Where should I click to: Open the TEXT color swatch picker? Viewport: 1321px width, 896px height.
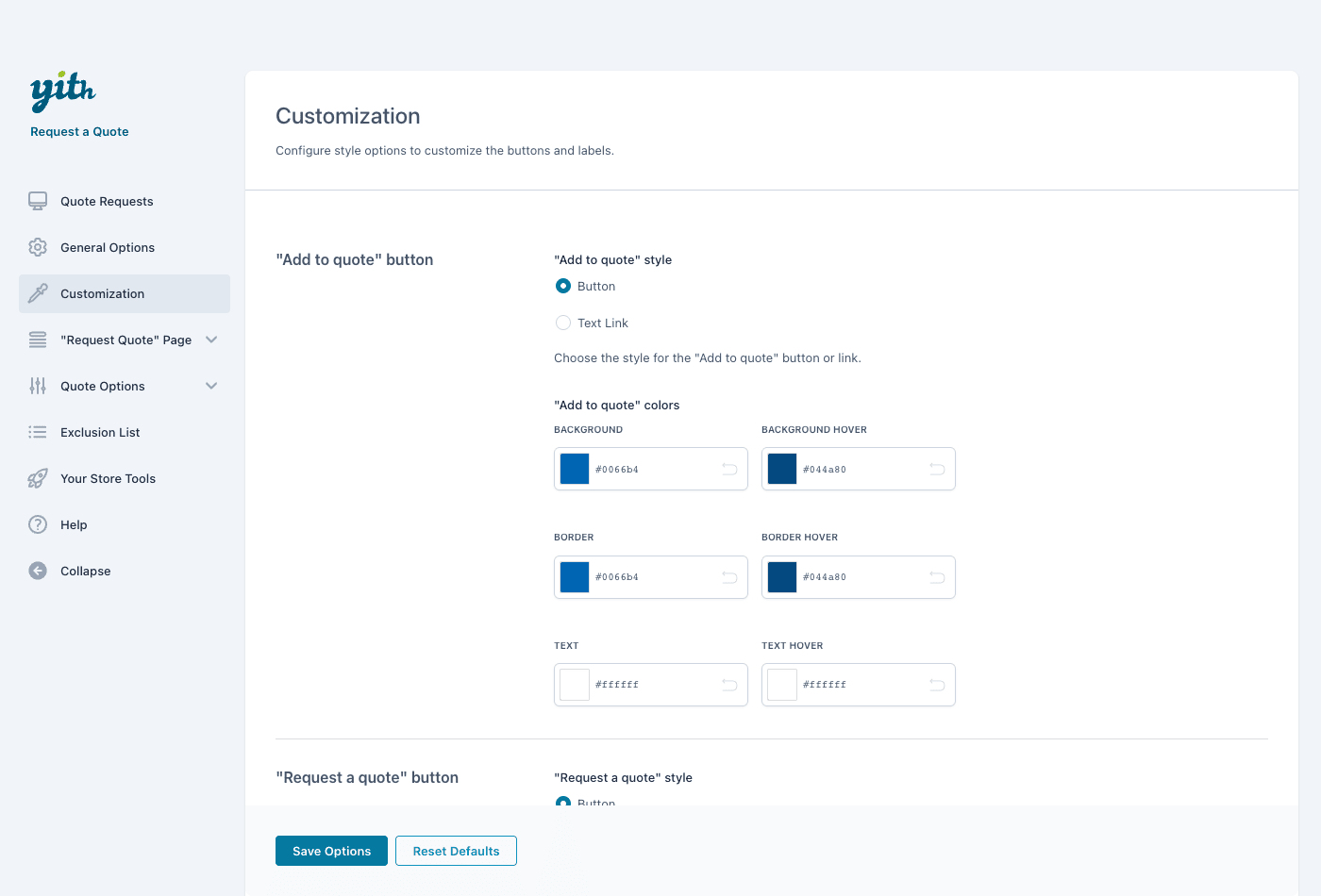(575, 685)
